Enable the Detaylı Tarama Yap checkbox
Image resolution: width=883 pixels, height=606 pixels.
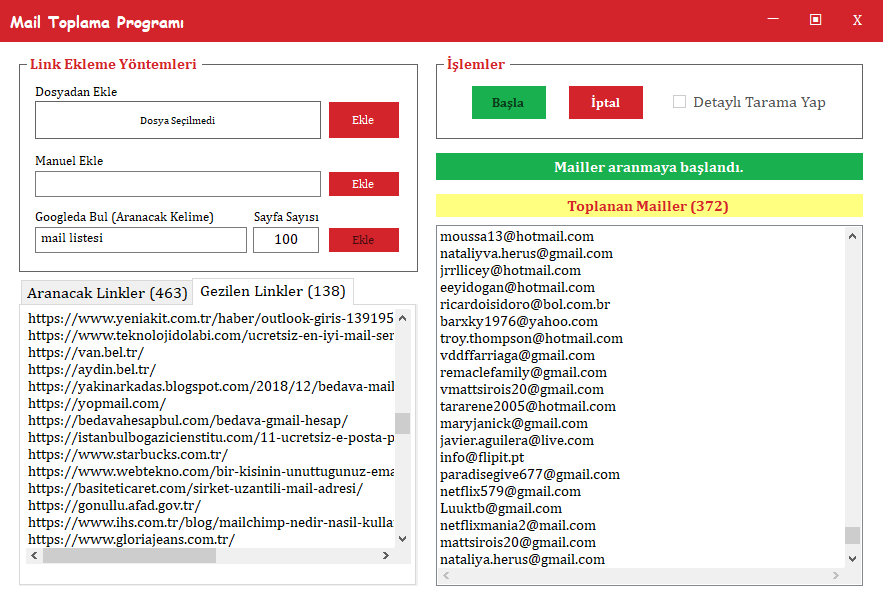tap(680, 102)
